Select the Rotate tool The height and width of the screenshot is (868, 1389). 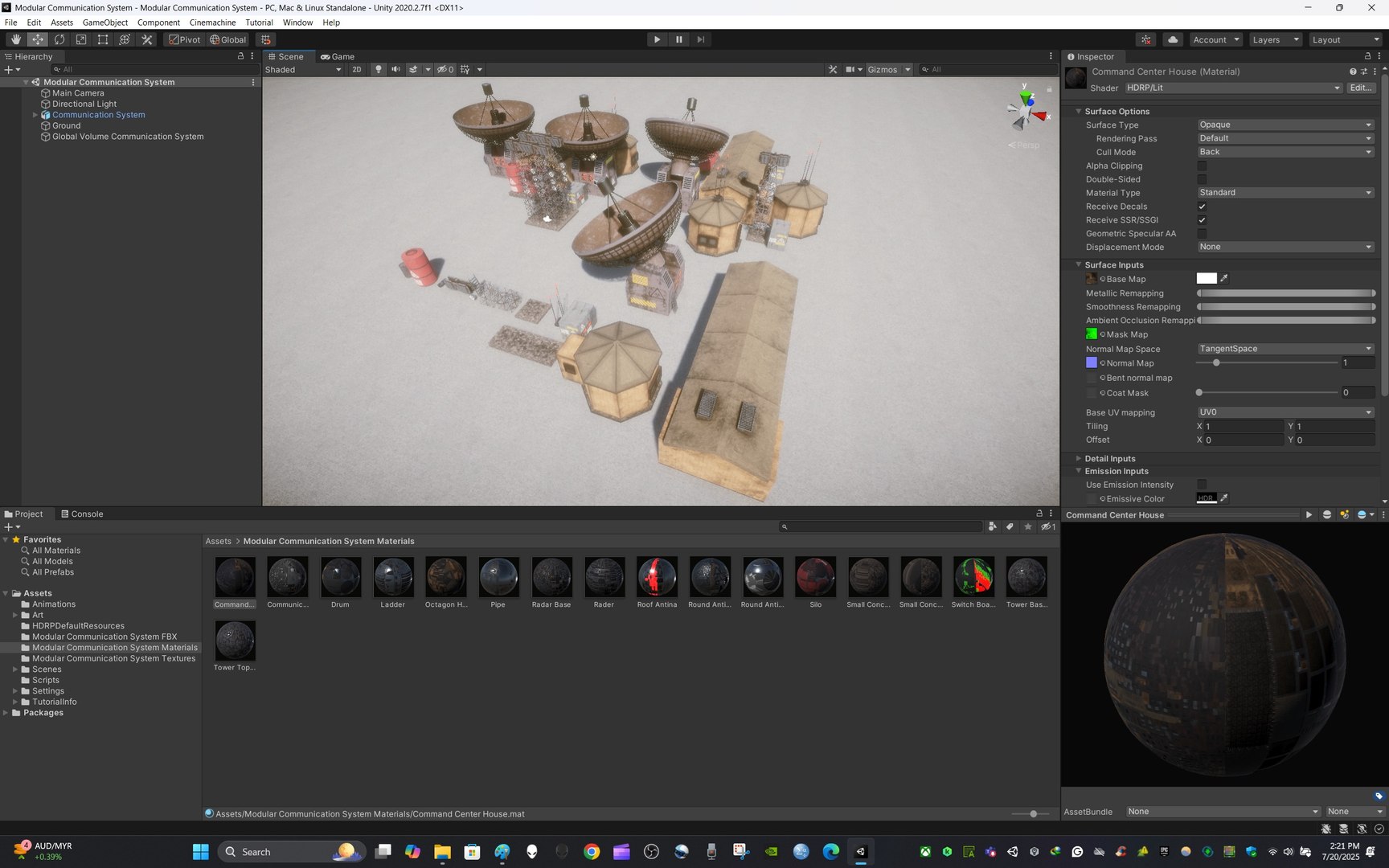coord(59,39)
